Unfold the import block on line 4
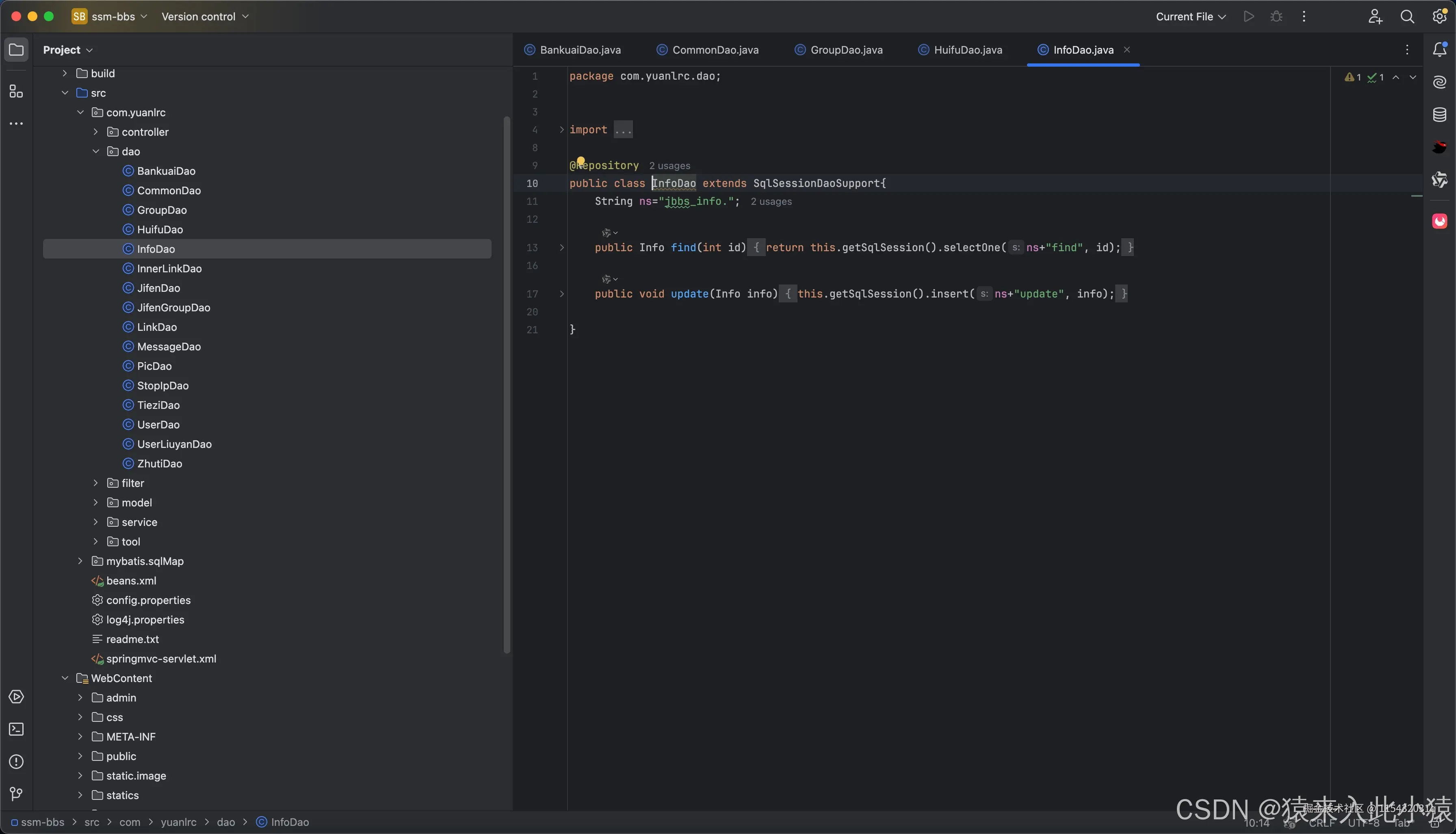This screenshot has width=1456, height=834. pyautogui.click(x=562, y=130)
